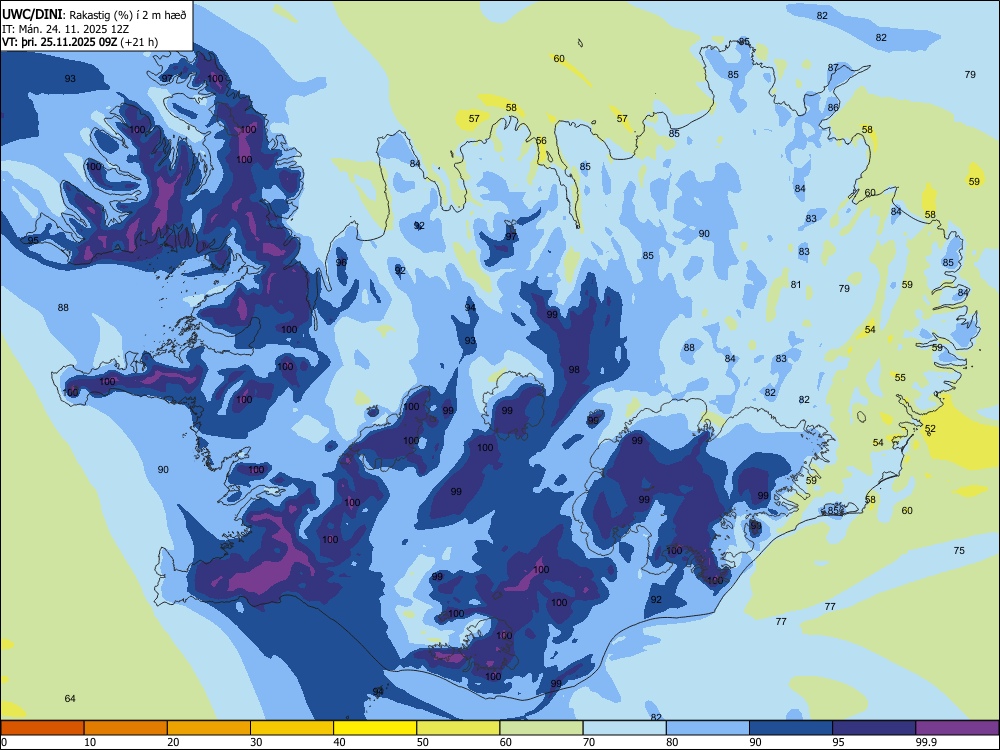This screenshot has width=1000, height=750.
Task: Click the map humidity value '81'
Action: tap(796, 284)
